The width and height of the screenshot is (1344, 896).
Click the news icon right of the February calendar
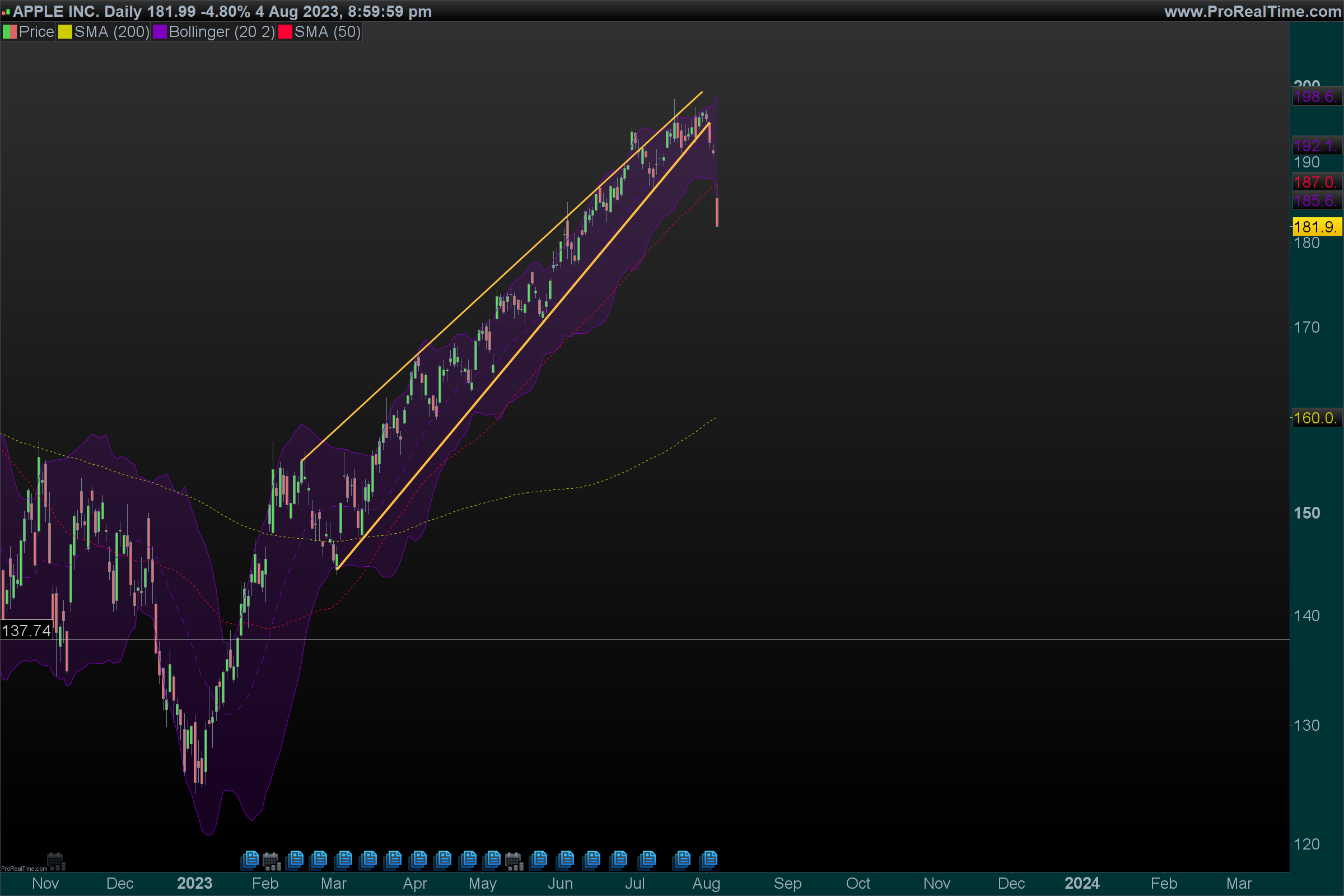tap(295, 859)
